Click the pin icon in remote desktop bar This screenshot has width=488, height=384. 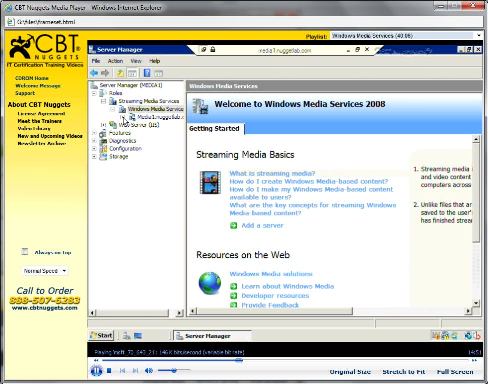[x=204, y=49]
